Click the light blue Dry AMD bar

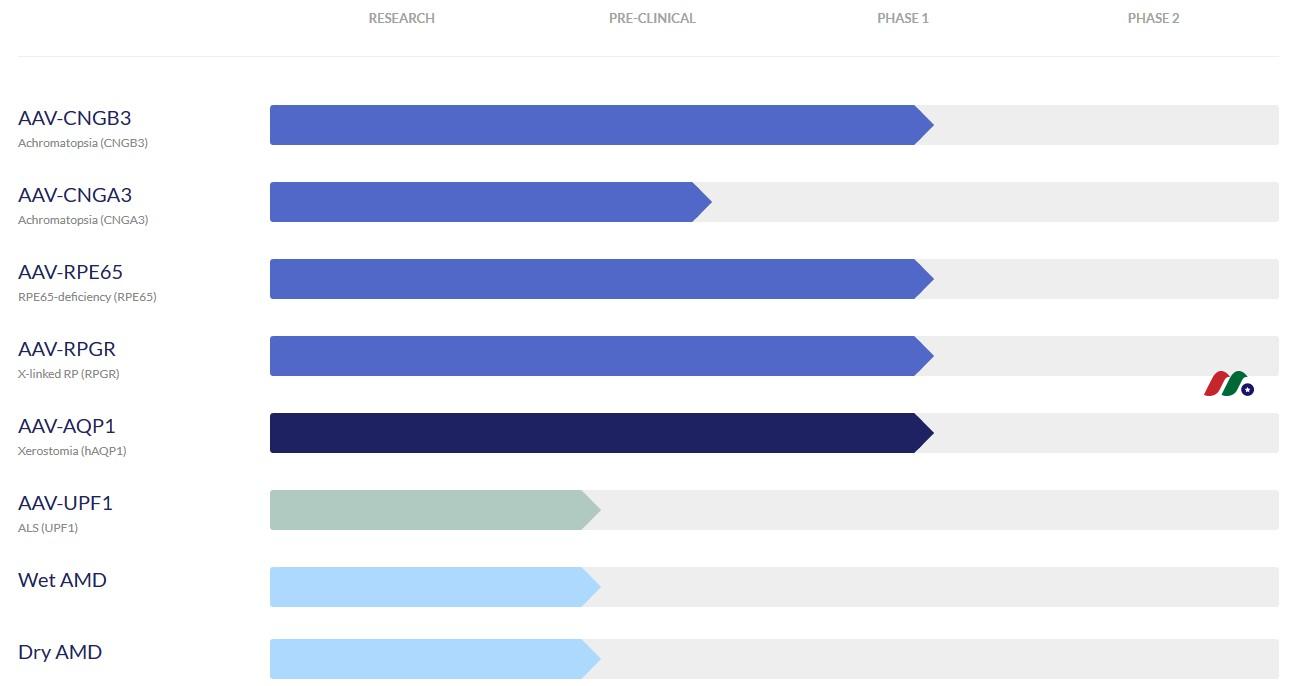435,659
